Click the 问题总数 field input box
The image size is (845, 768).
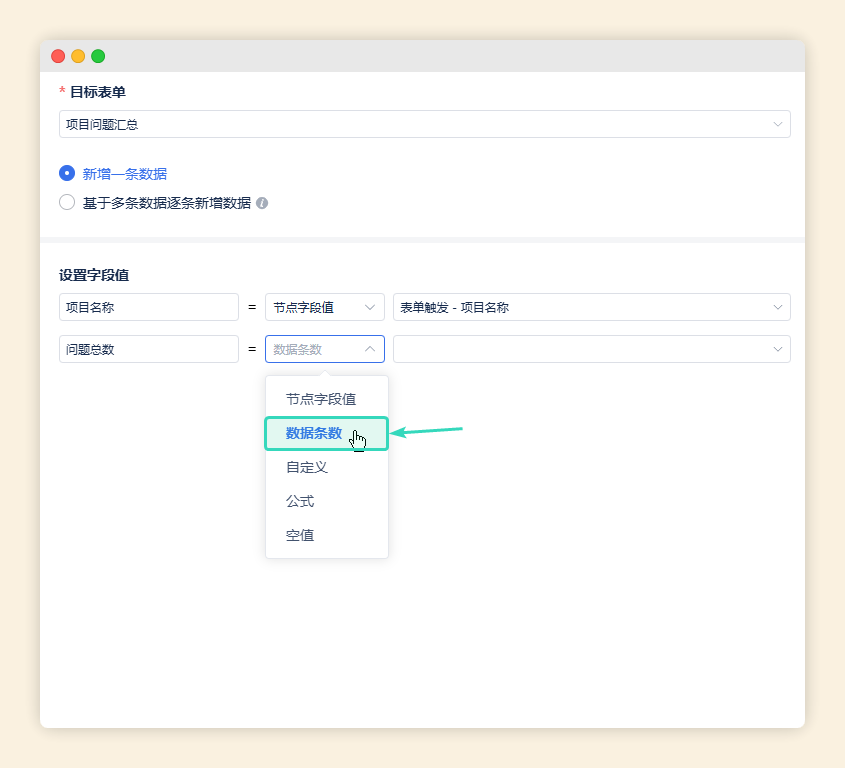pos(148,349)
